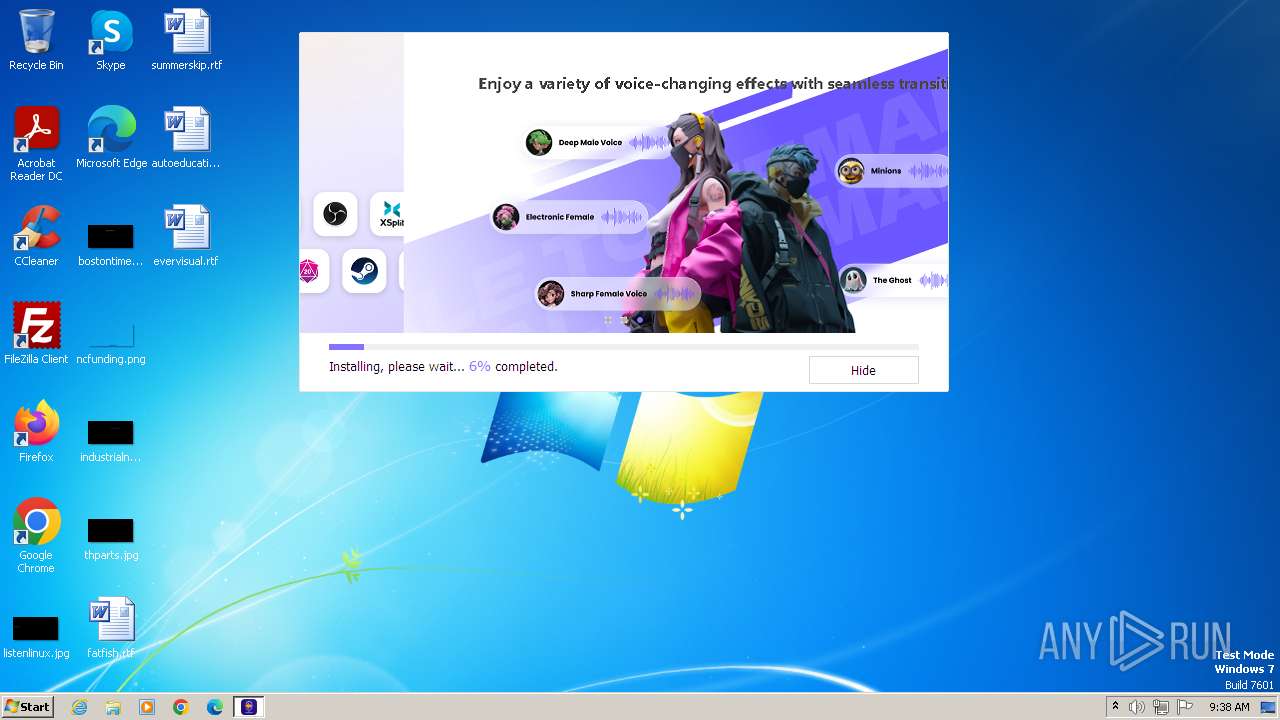Screen dimensions: 1280x720
Task: Click the 9:38 AM taskbar clock
Action: pyautogui.click(x=1229, y=707)
